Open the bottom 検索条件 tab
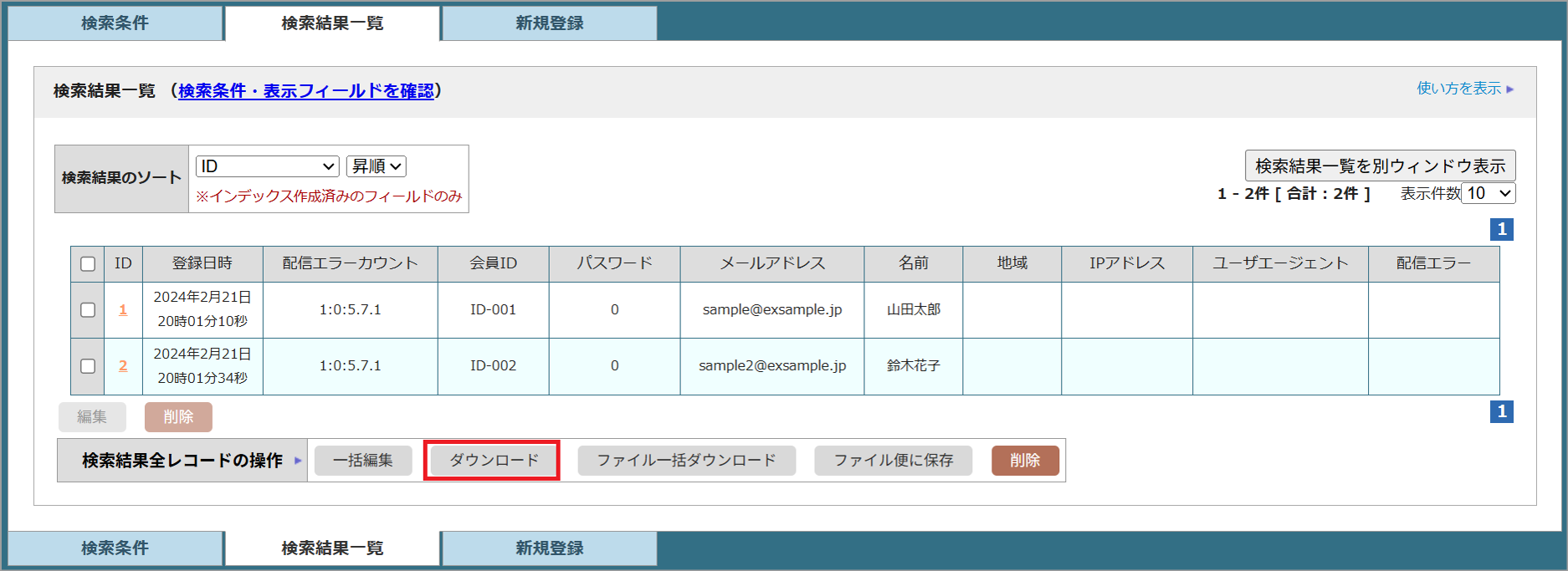The width and height of the screenshot is (1568, 571). point(115,548)
